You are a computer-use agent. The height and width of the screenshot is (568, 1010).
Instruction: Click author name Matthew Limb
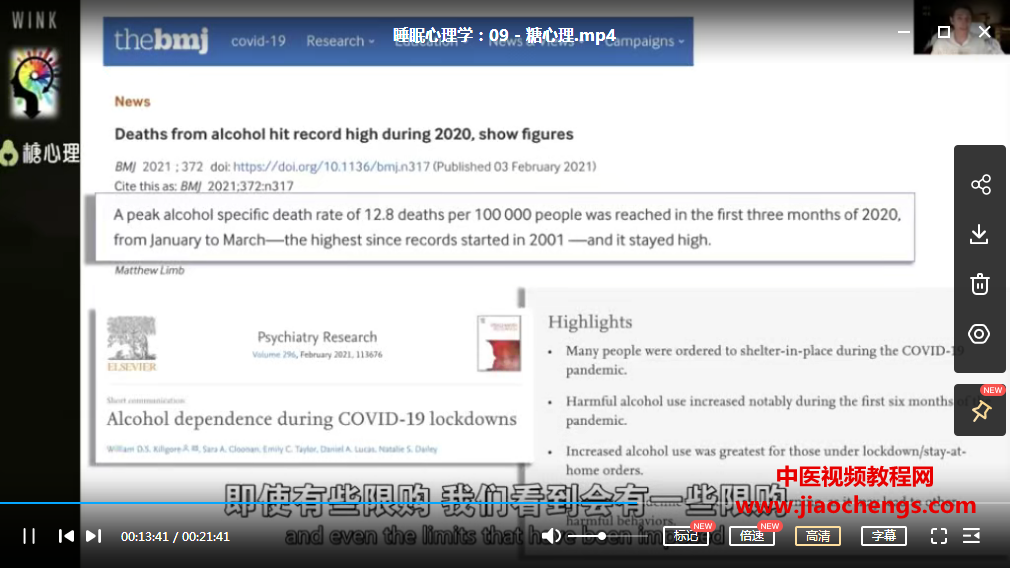click(x=149, y=270)
